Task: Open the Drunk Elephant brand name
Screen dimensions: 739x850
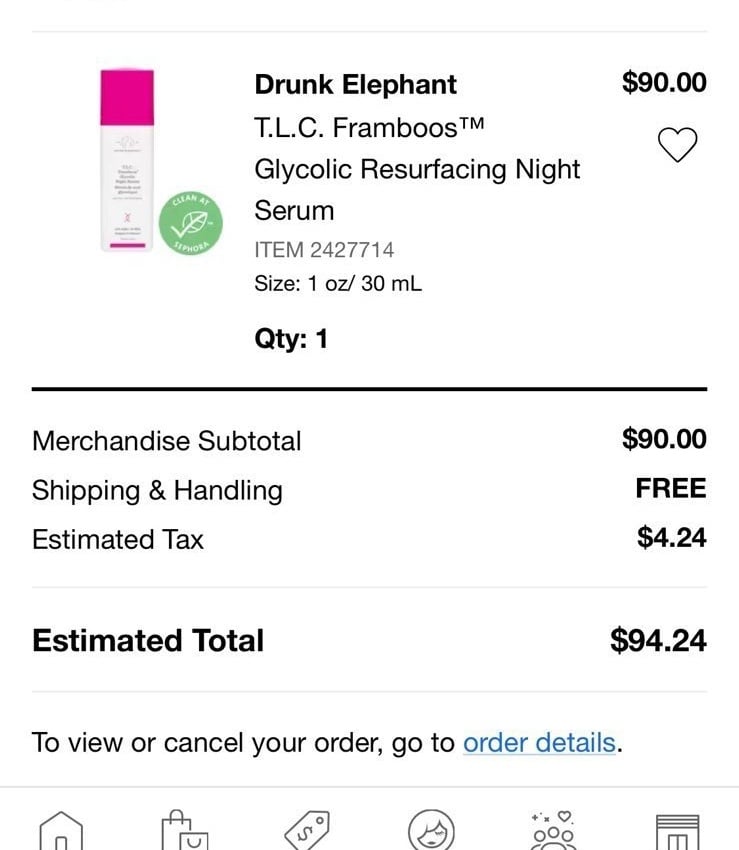Action: coord(356,85)
